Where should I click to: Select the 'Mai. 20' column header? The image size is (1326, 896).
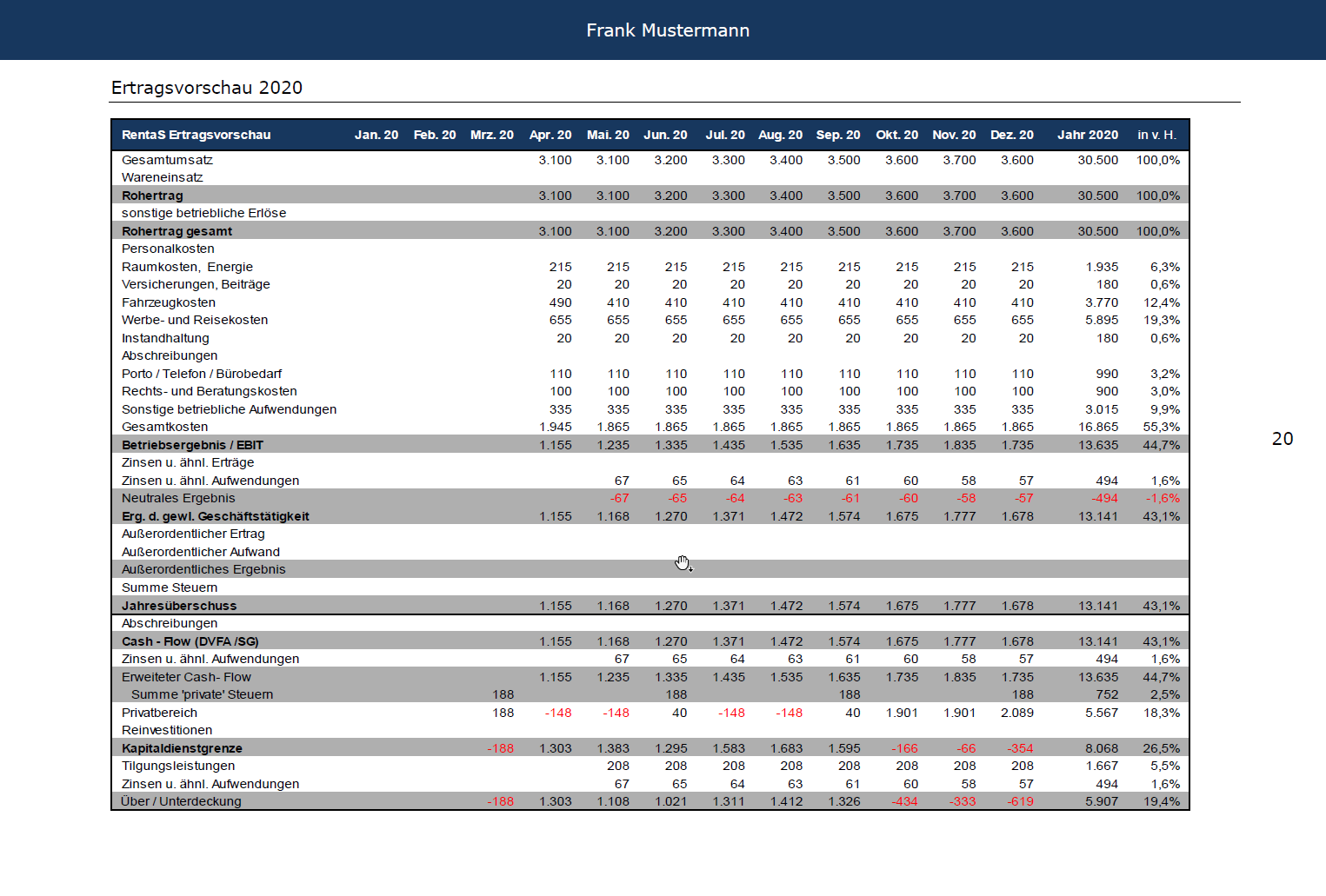point(608,135)
